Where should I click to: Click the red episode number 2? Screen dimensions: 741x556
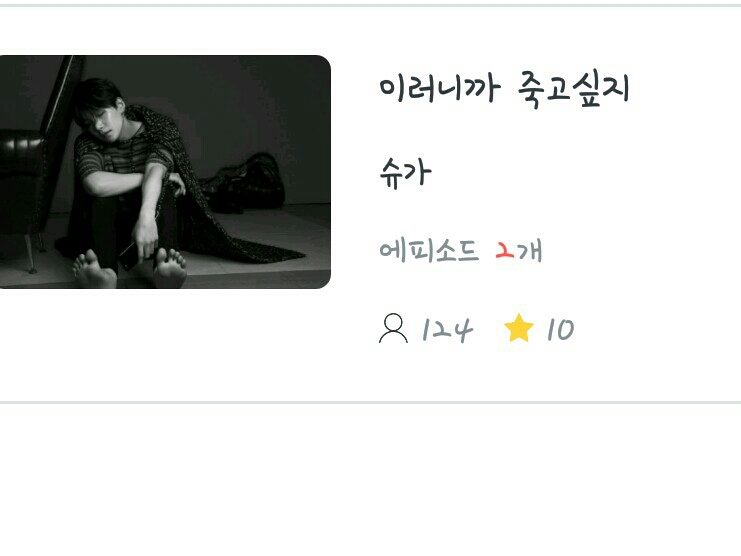click(505, 250)
